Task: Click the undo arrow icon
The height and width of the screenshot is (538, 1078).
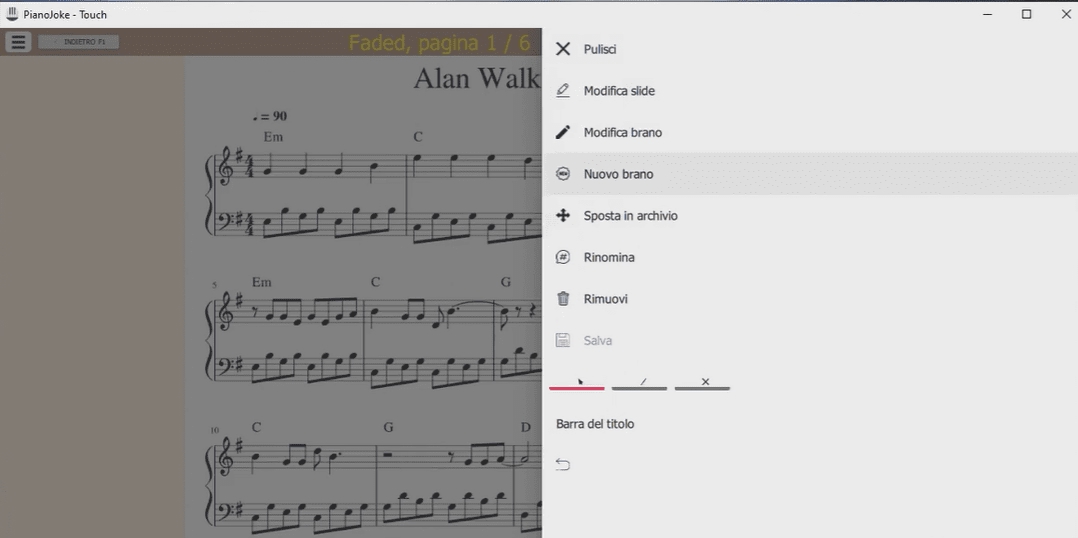Action: pos(563,464)
